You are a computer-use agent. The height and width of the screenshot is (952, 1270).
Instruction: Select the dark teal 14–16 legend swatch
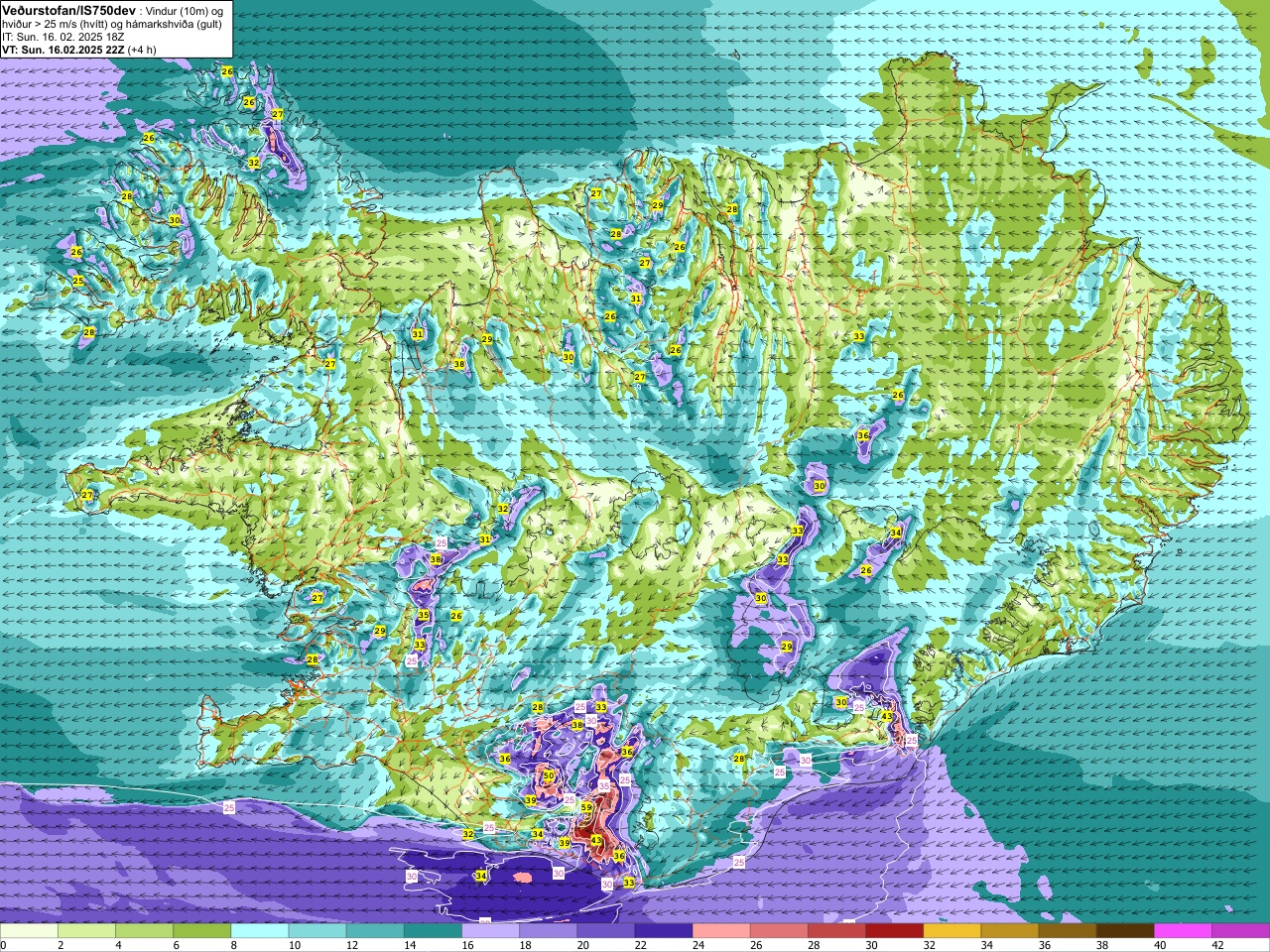(x=433, y=931)
